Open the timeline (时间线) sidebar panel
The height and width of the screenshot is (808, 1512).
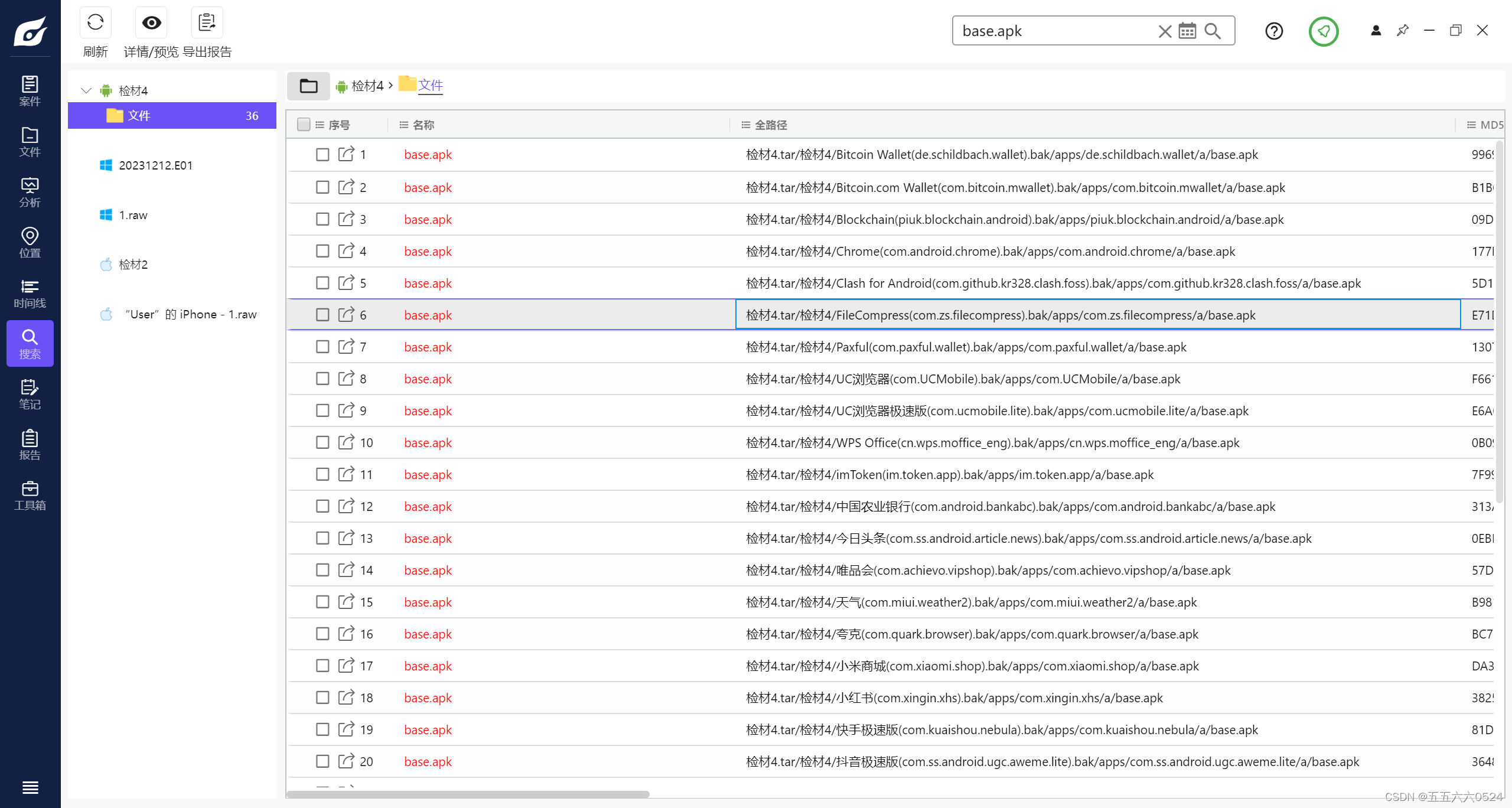point(30,294)
